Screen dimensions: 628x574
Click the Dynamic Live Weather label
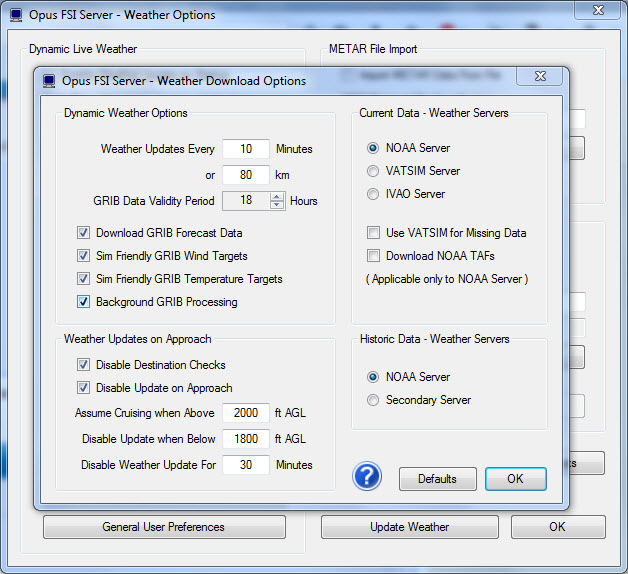click(x=83, y=49)
